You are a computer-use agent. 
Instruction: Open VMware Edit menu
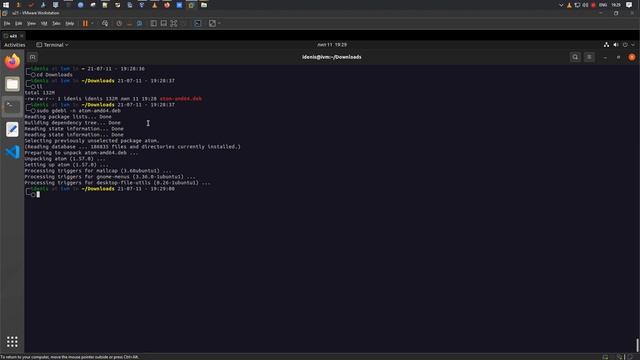click(19, 24)
